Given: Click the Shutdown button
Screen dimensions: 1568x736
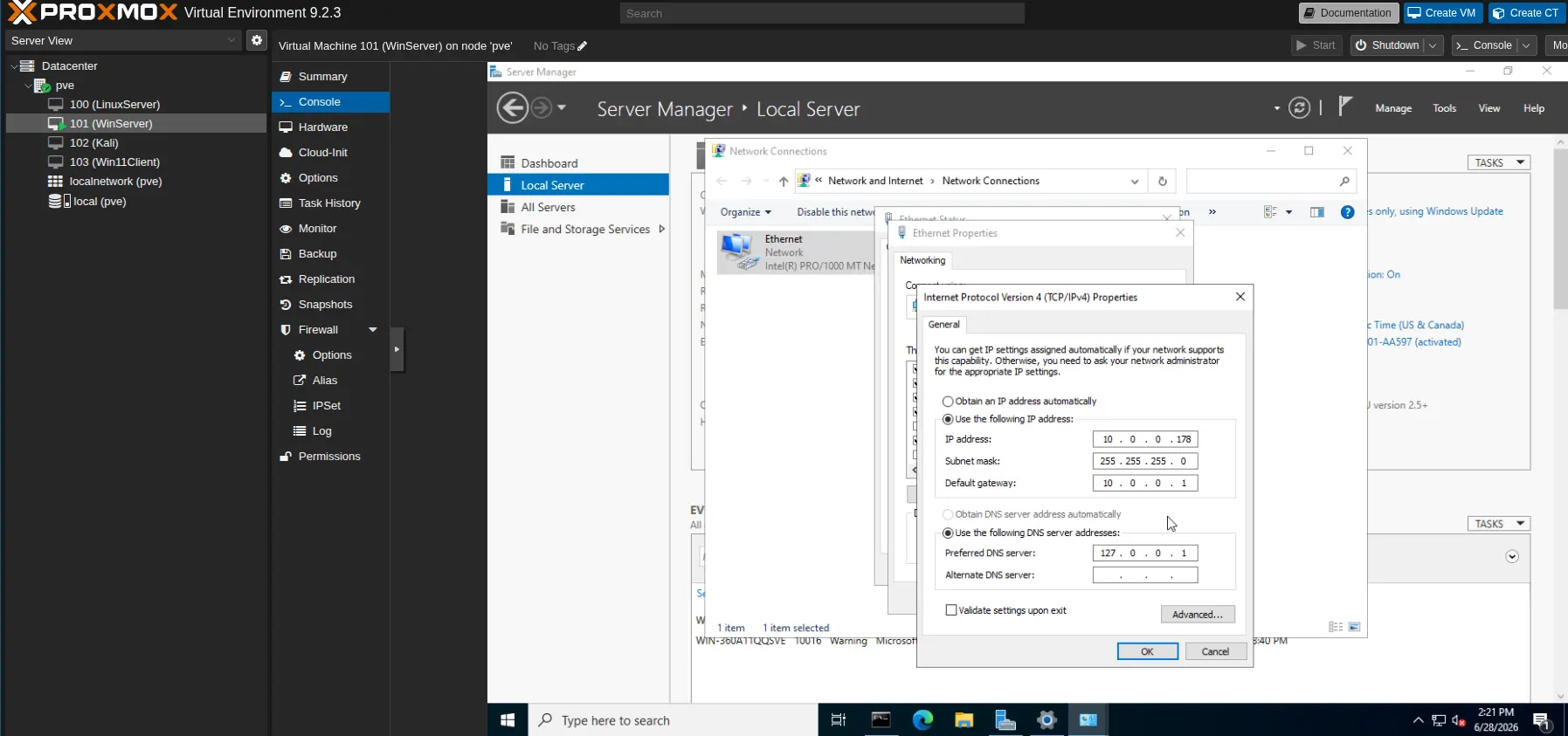Looking at the screenshot, I should click(x=1387, y=45).
